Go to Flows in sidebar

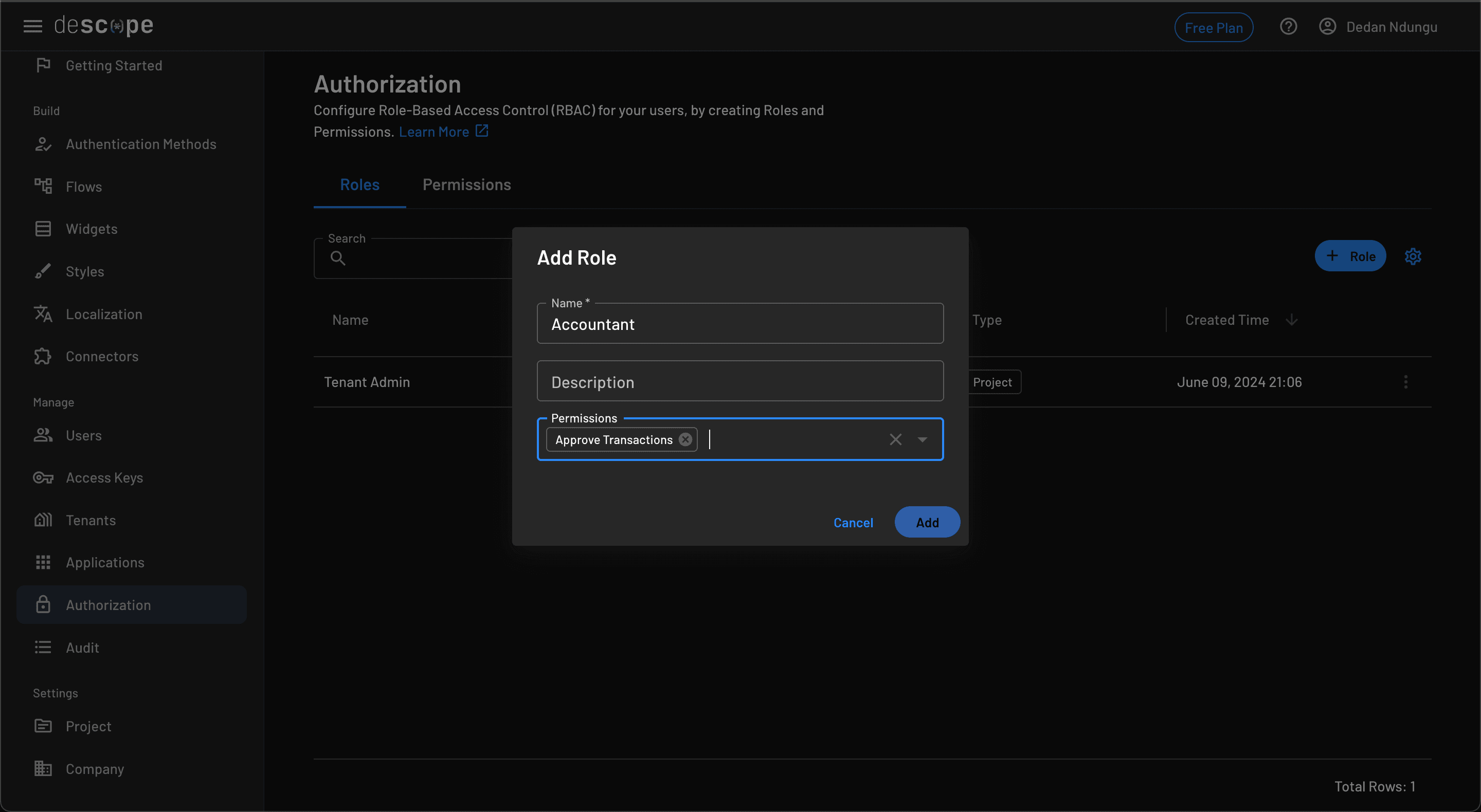[x=83, y=187]
